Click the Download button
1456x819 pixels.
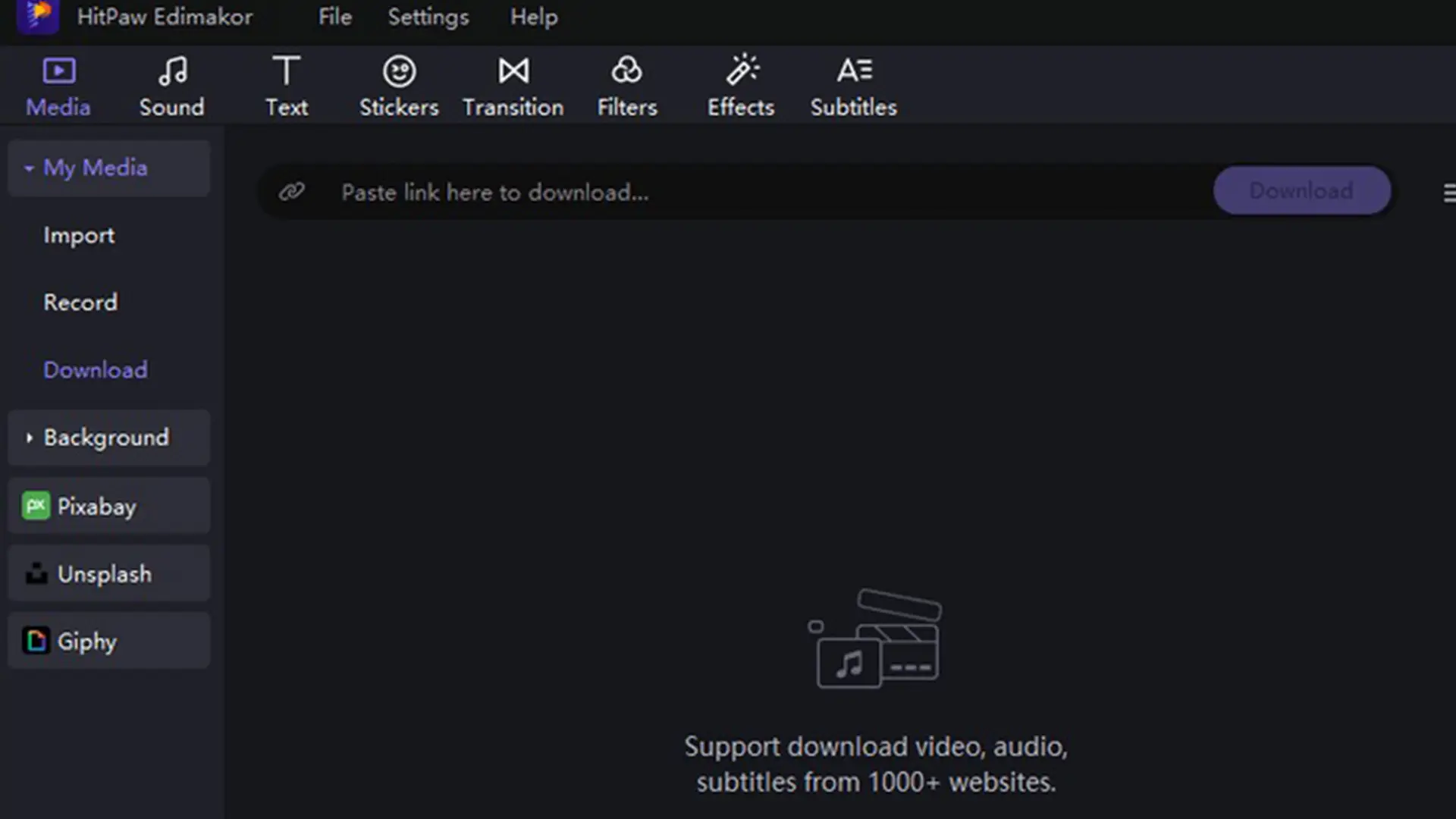(1302, 191)
